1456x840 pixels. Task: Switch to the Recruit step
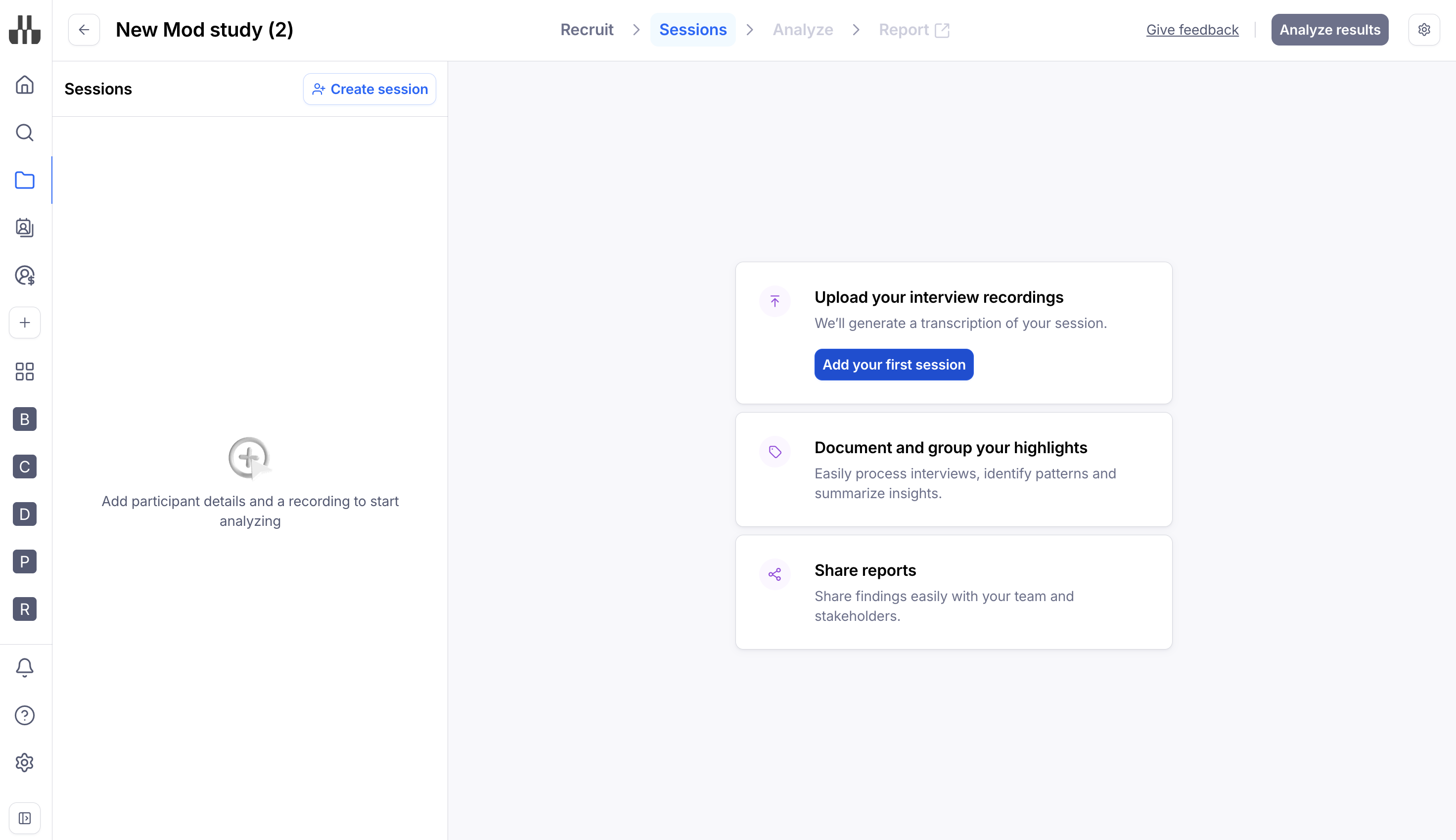click(587, 29)
